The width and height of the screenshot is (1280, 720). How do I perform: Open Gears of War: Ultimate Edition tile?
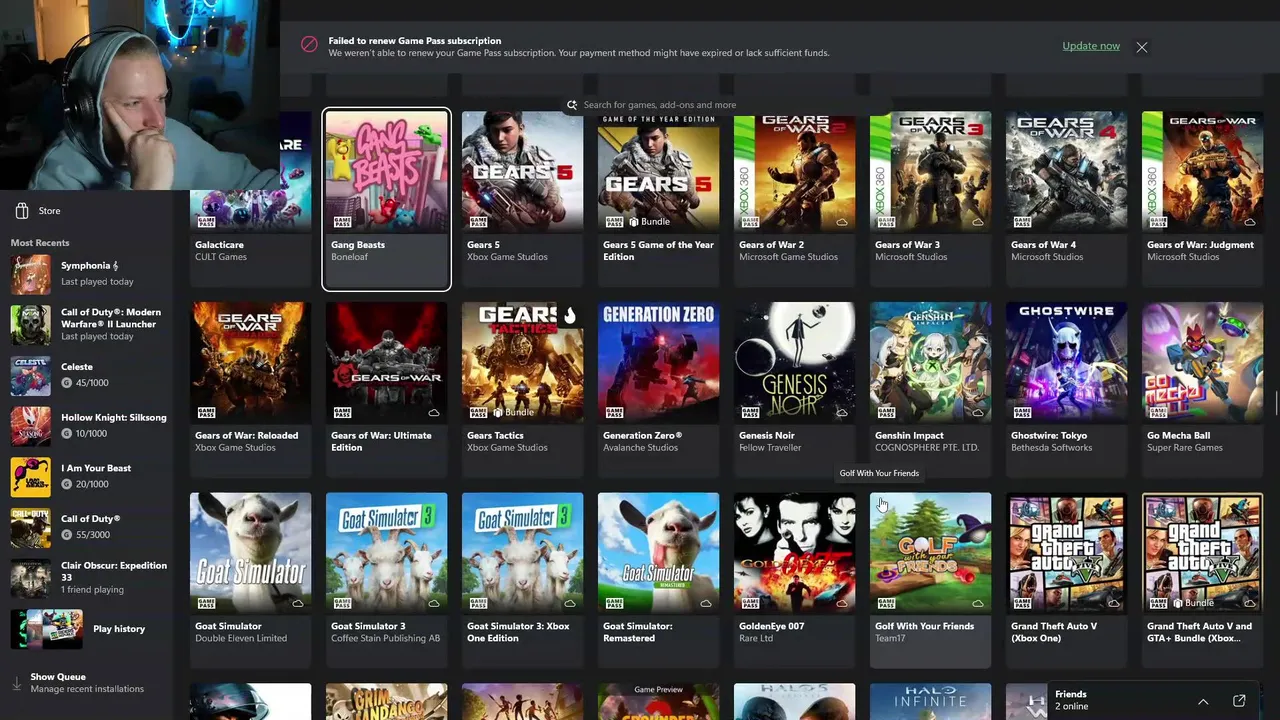pyautogui.click(x=386, y=389)
